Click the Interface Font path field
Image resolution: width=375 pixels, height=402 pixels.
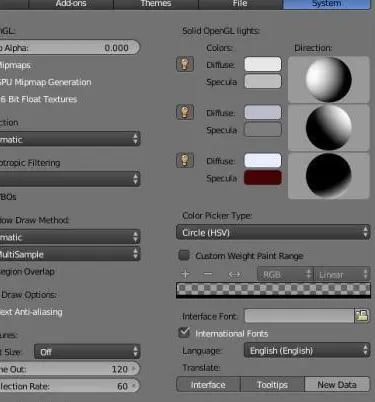pyautogui.click(x=299, y=316)
